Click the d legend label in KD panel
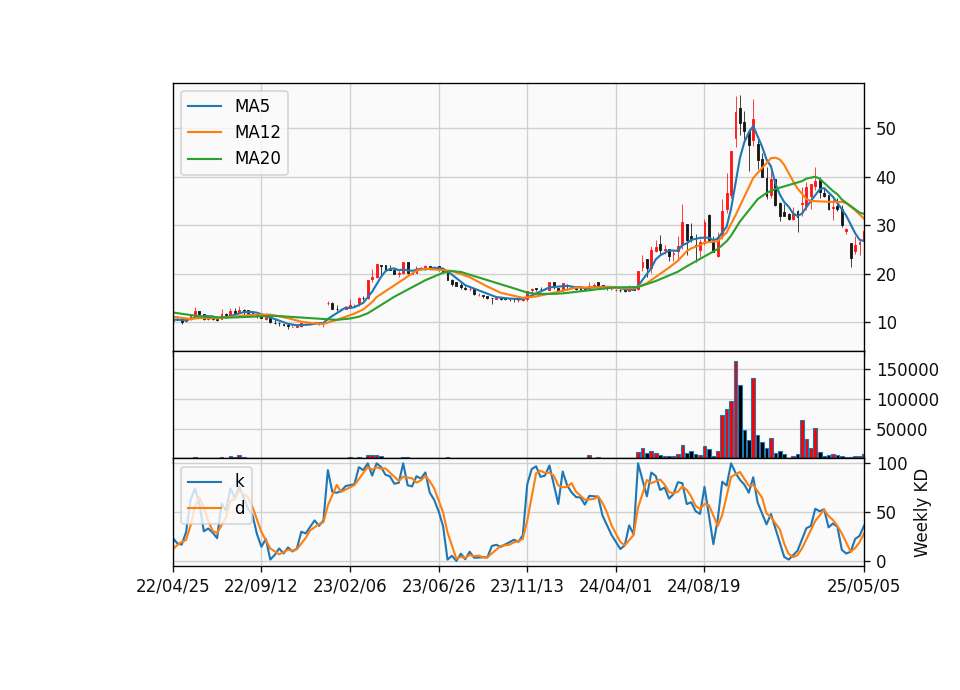960x690 pixels. [x=239, y=508]
